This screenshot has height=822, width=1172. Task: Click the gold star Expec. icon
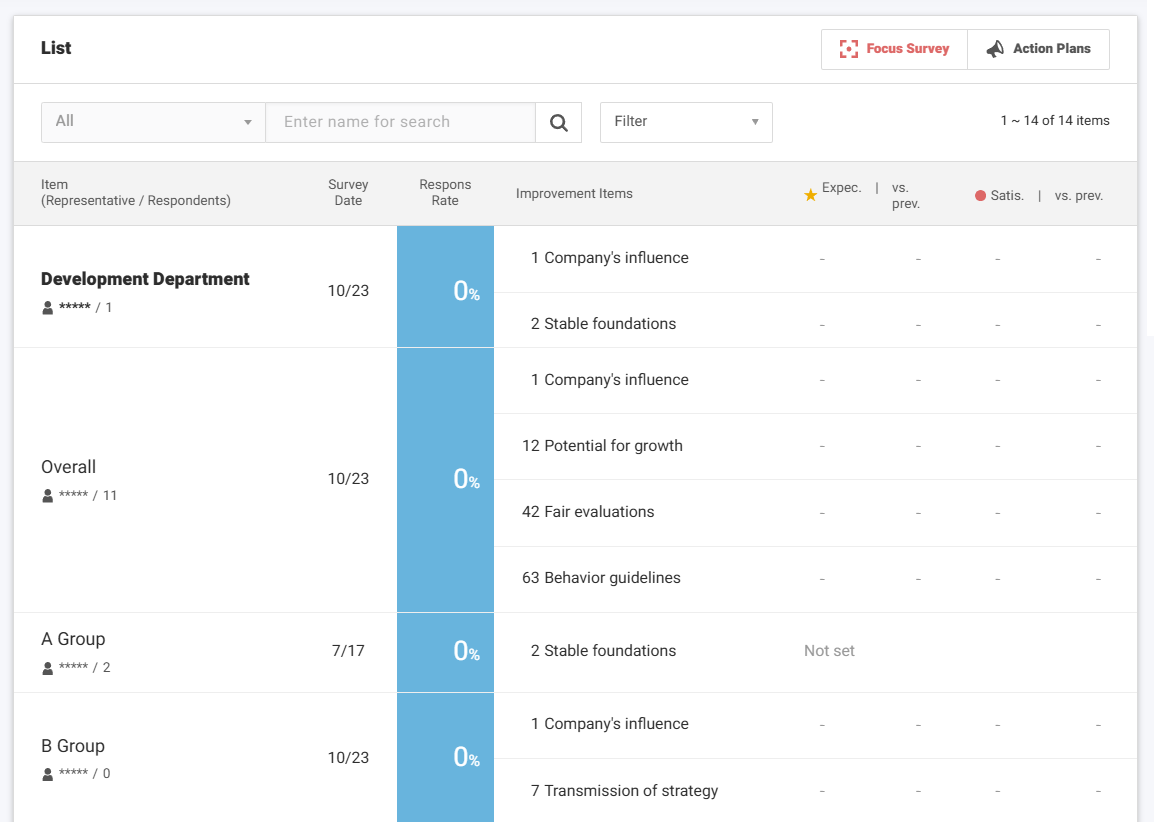coord(811,195)
